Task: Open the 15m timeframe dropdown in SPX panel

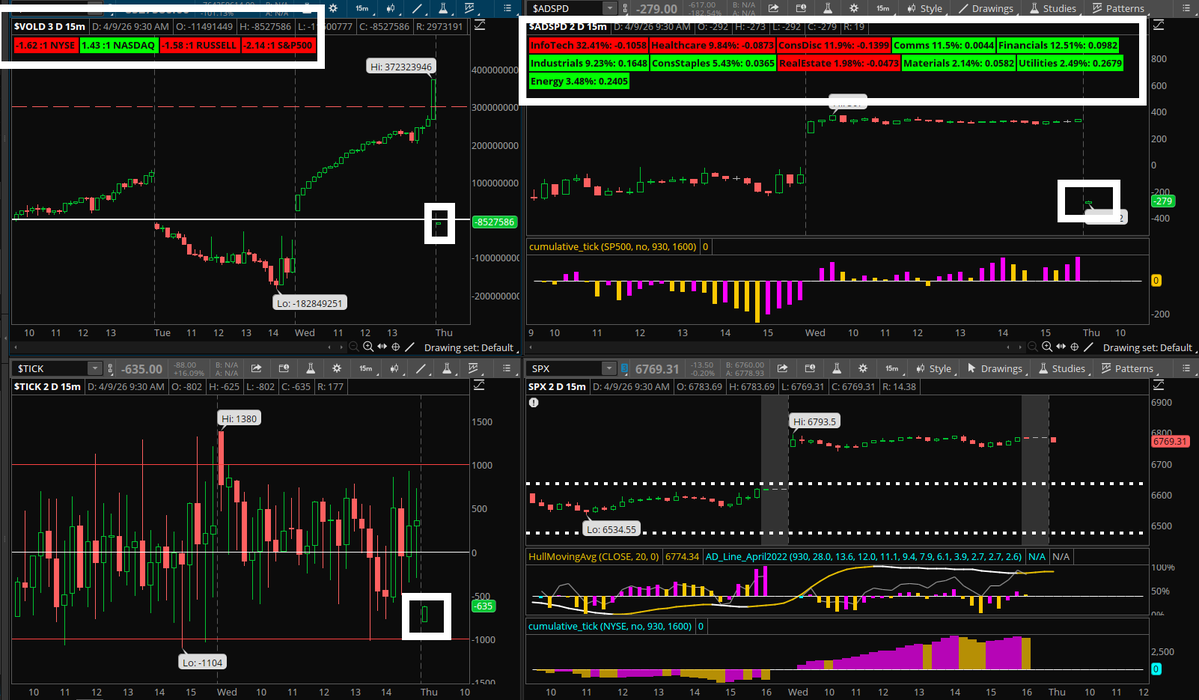Action: (x=892, y=369)
